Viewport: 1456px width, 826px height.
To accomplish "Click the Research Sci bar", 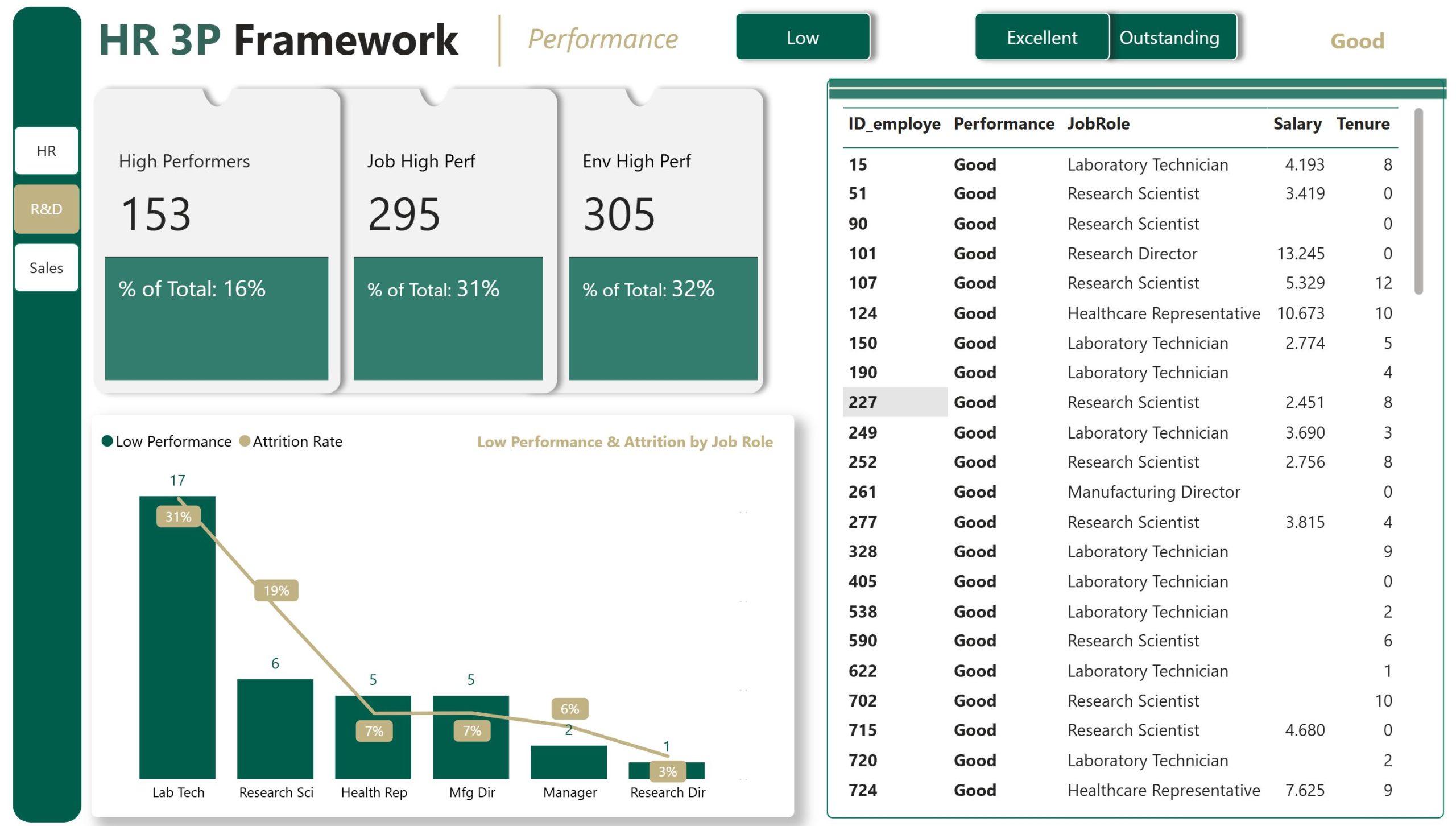I will [x=275, y=728].
